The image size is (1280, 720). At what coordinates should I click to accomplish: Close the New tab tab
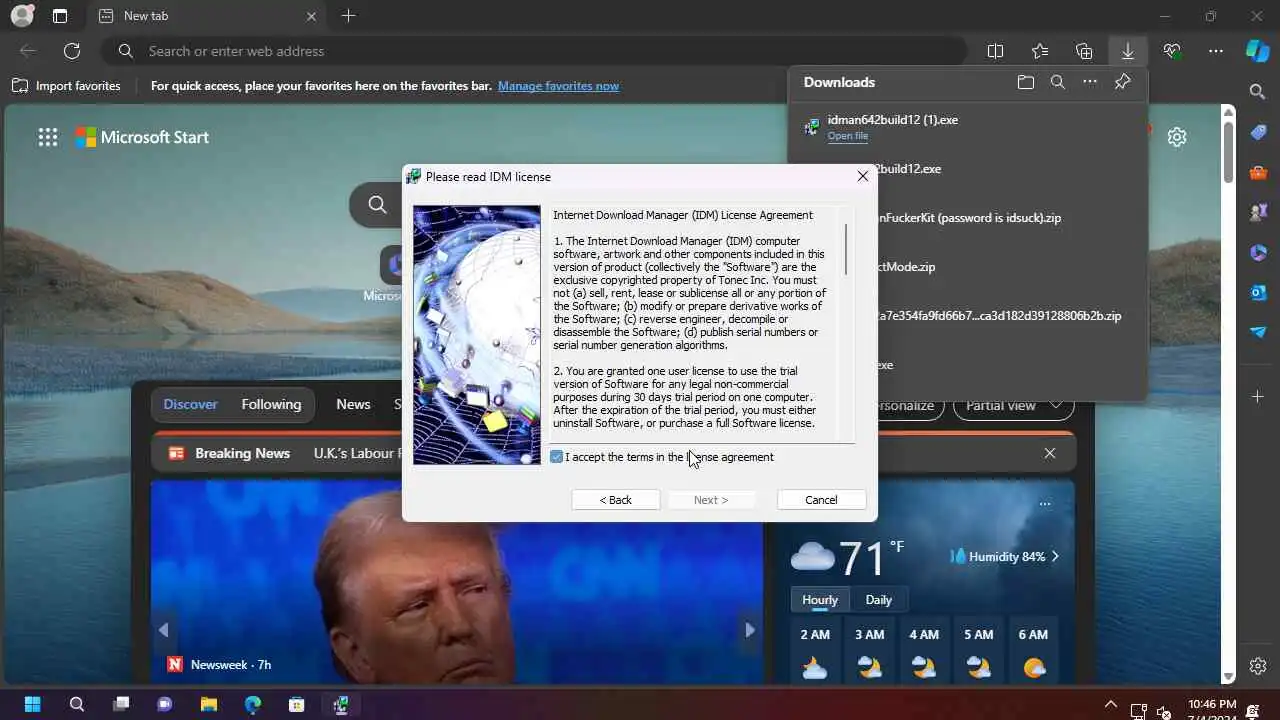point(311,16)
